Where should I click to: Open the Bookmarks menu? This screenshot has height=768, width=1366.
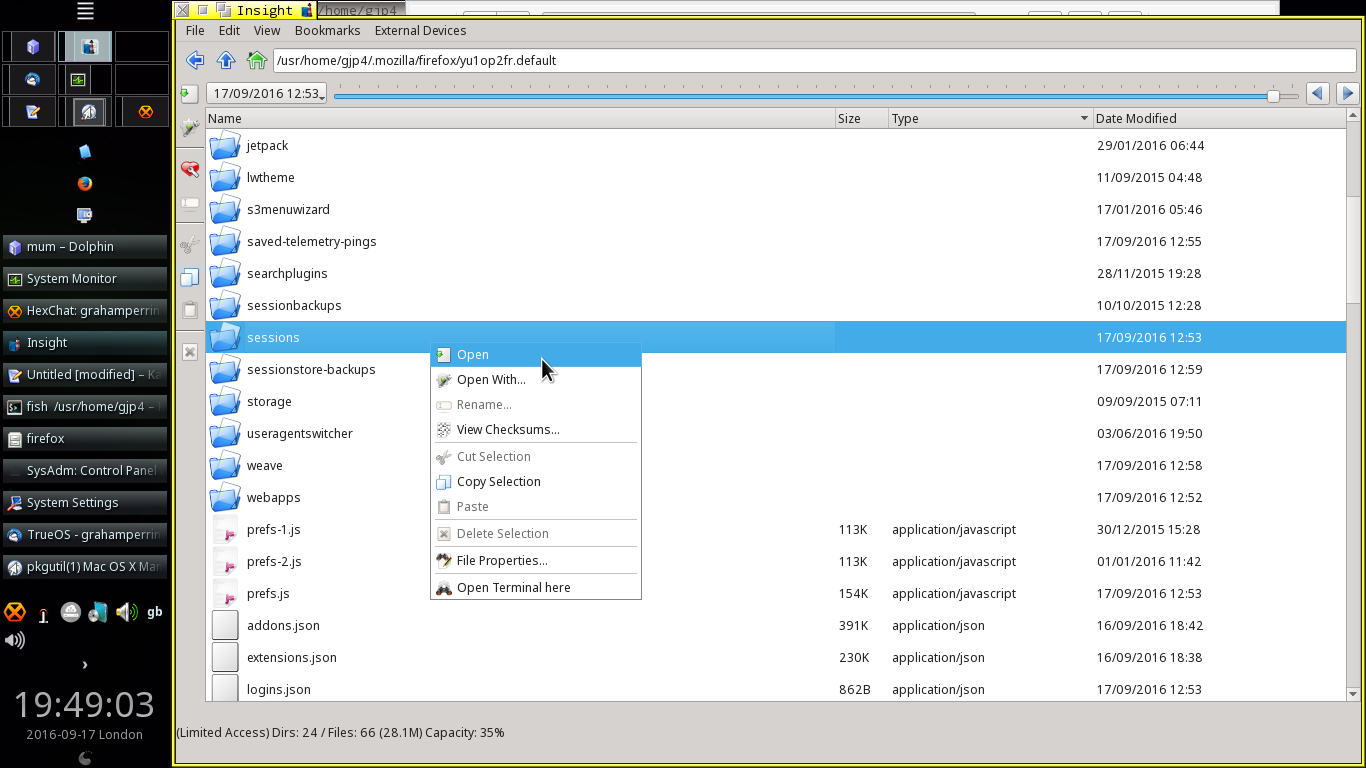327,30
